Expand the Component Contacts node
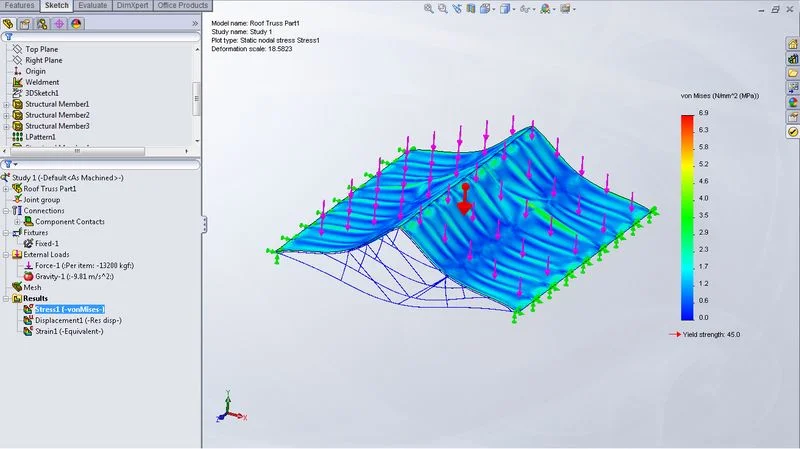Viewport: 800px width, 449px height. [18, 222]
